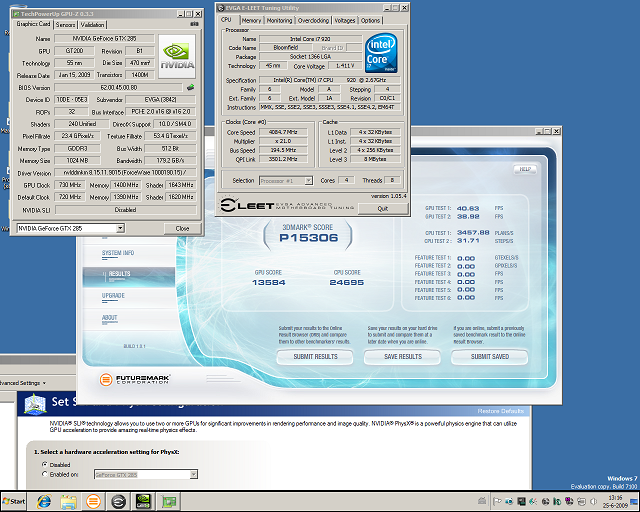Click the Core Voltage value 1.411 V
Image resolution: width=640 pixels, height=512 pixels.
click(x=345, y=66)
